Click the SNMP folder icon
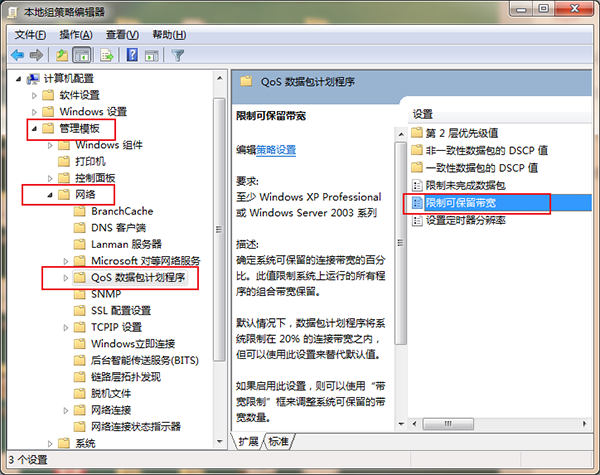Image resolution: width=600 pixels, height=475 pixels. click(80, 294)
